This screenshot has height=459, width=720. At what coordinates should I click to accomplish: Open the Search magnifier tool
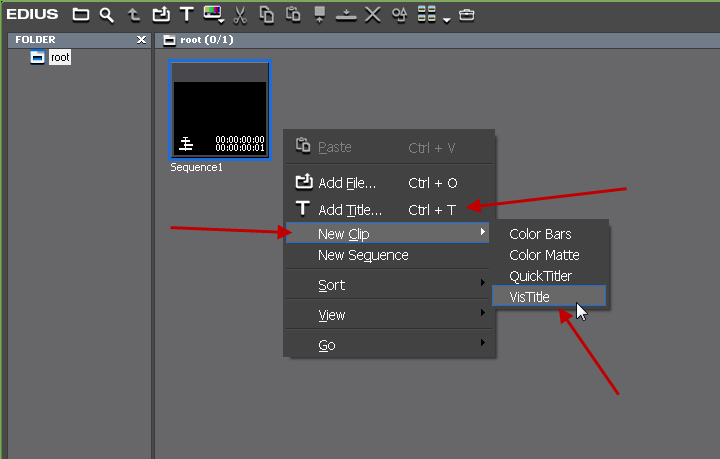click(107, 15)
